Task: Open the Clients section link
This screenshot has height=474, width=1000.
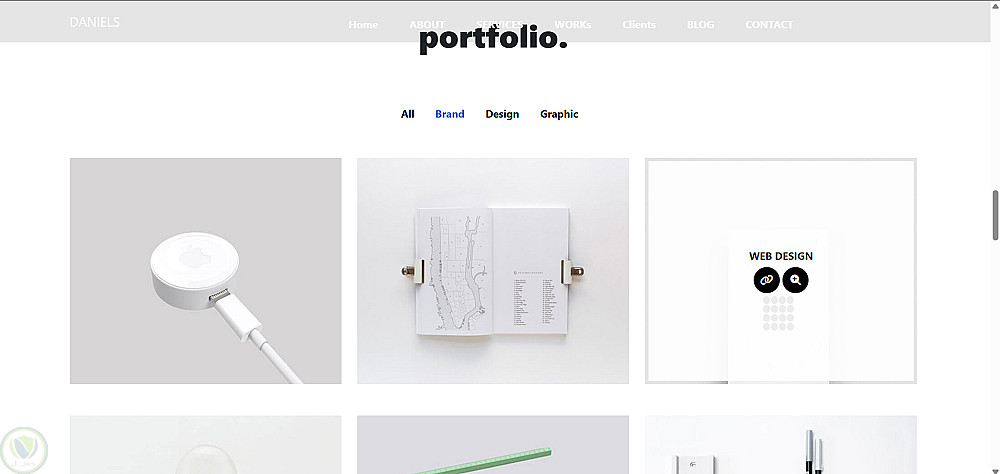Action: point(639,25)
